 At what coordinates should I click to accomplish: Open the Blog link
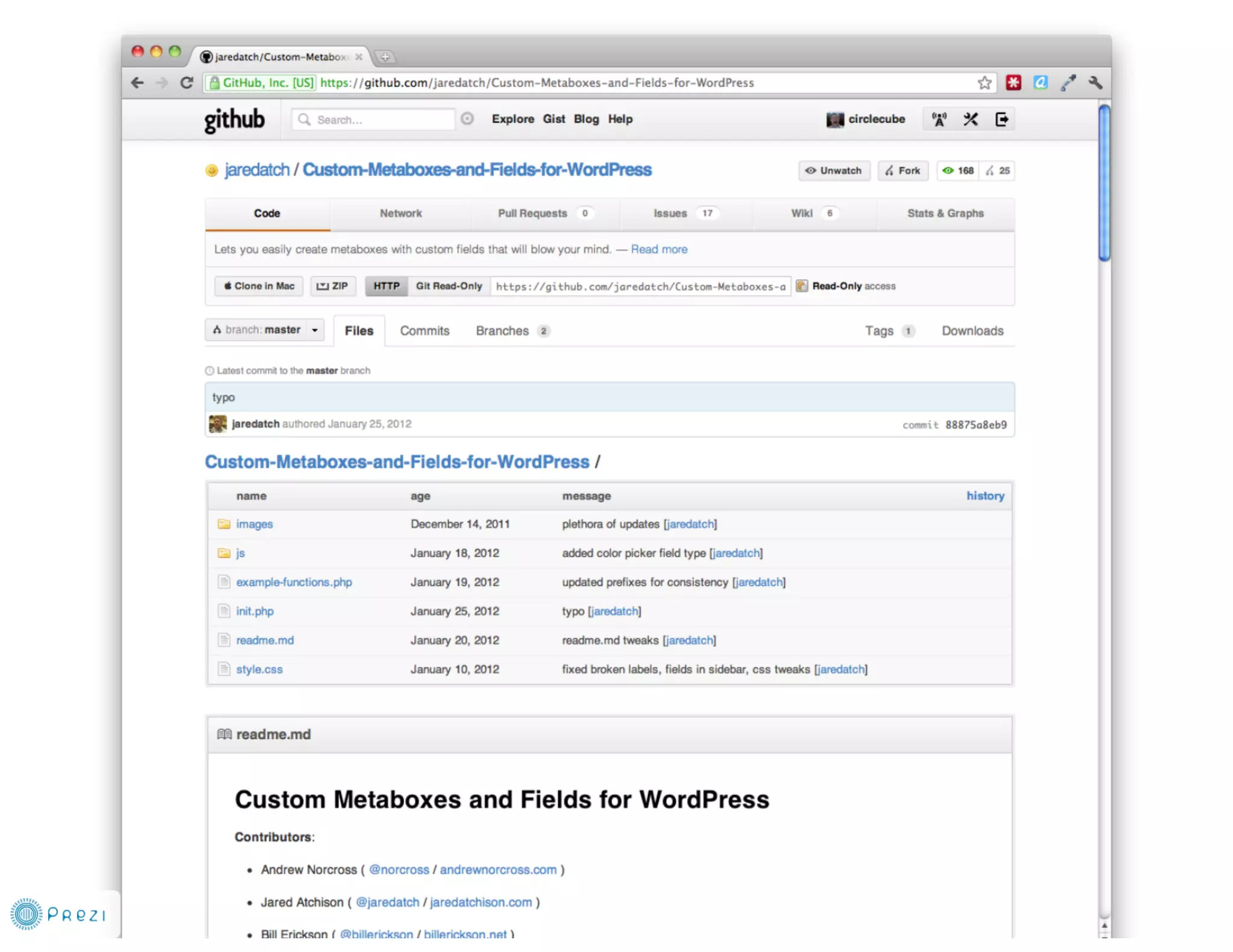586,119
